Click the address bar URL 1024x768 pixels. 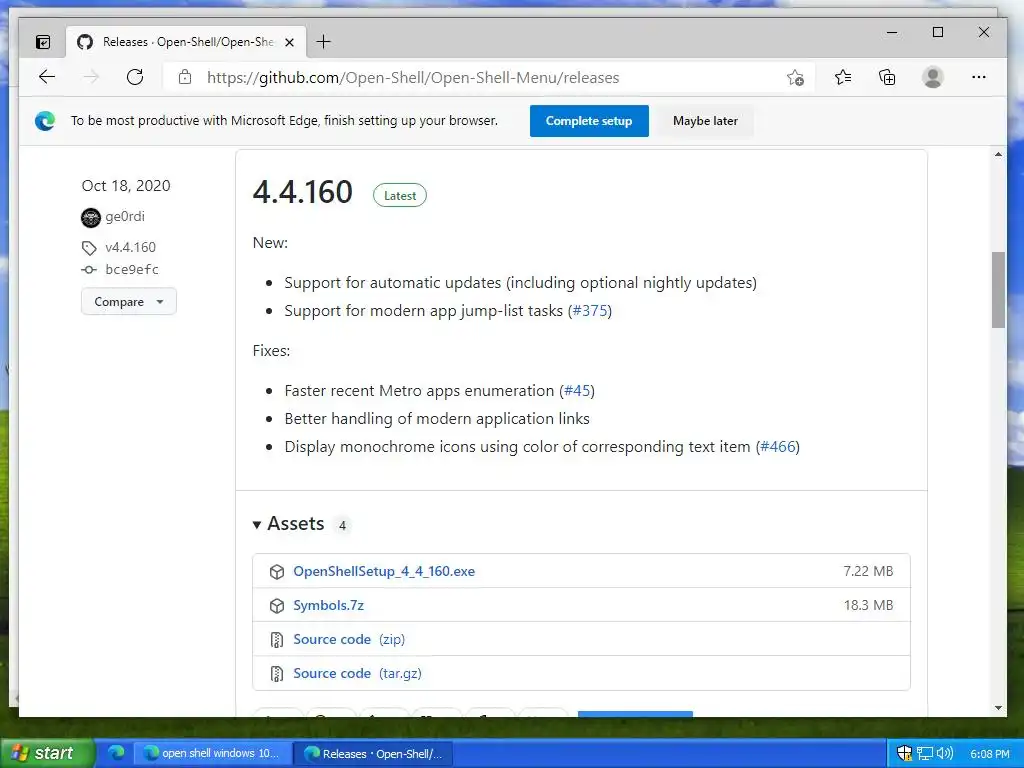[413, 78]
